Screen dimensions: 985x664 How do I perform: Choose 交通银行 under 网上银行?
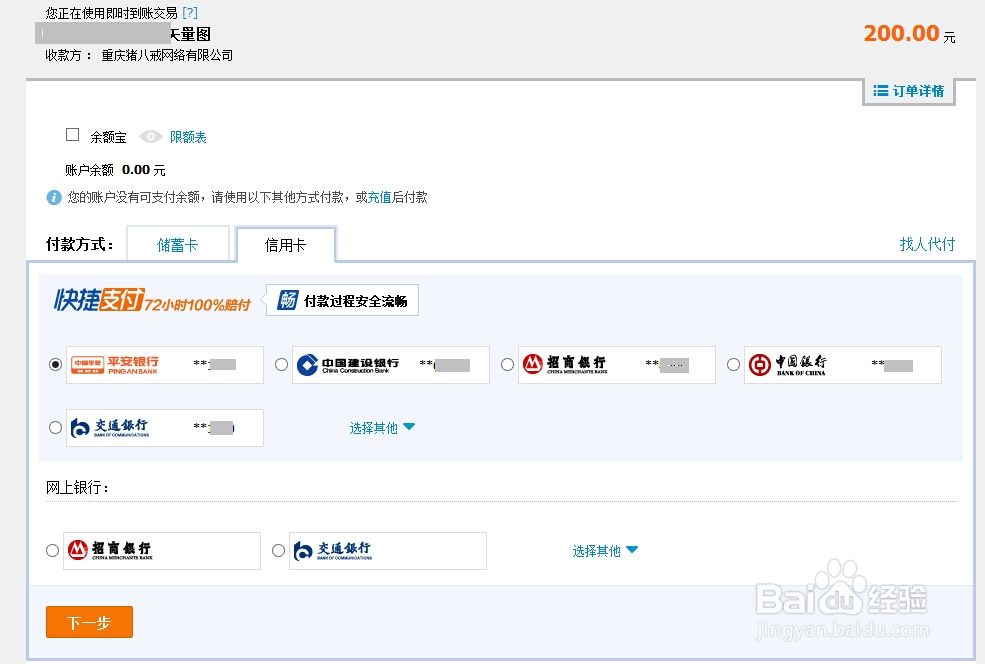coord(278,550)
